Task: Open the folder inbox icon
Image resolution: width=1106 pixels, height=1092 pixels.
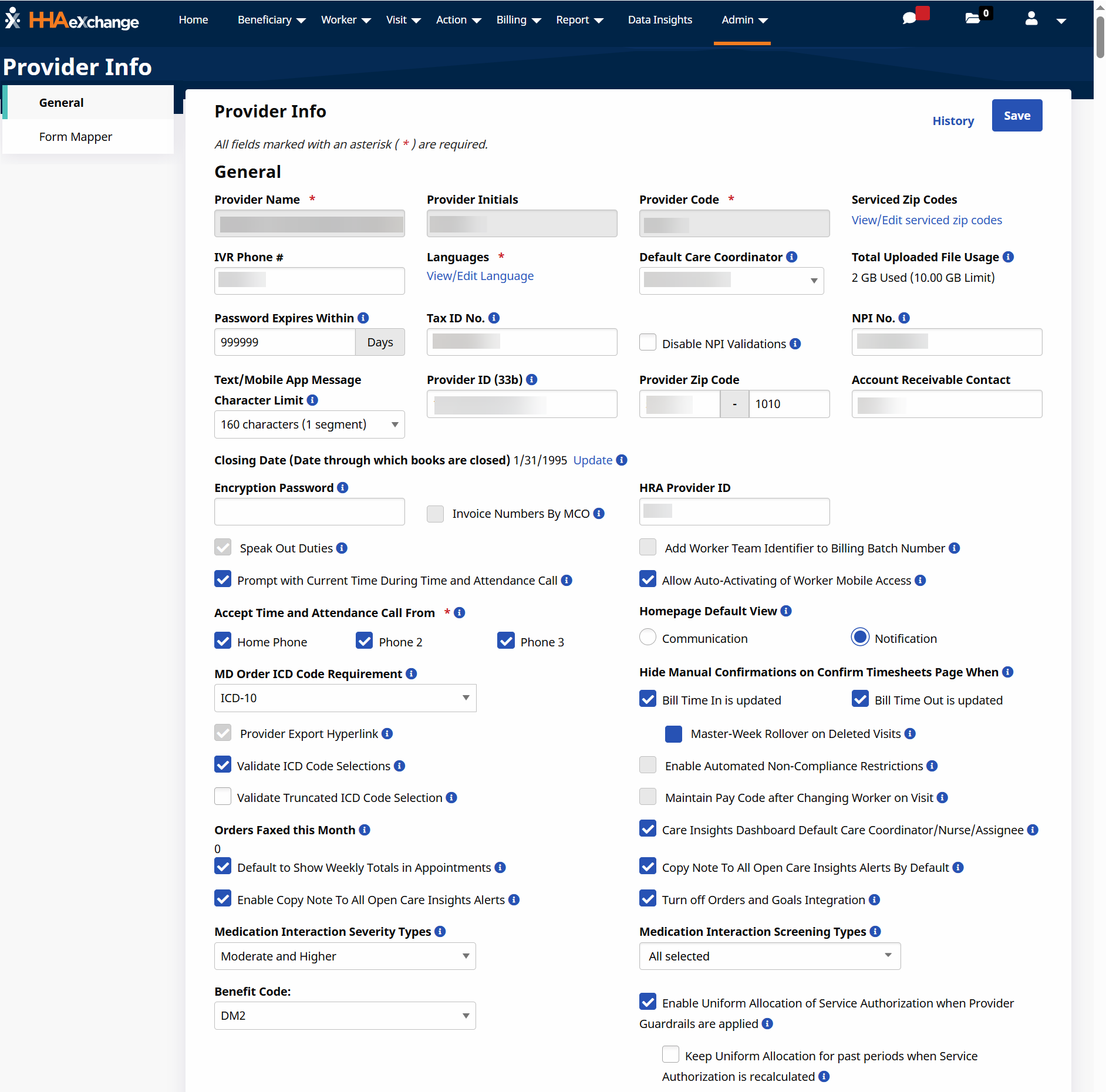Action: 973,19
